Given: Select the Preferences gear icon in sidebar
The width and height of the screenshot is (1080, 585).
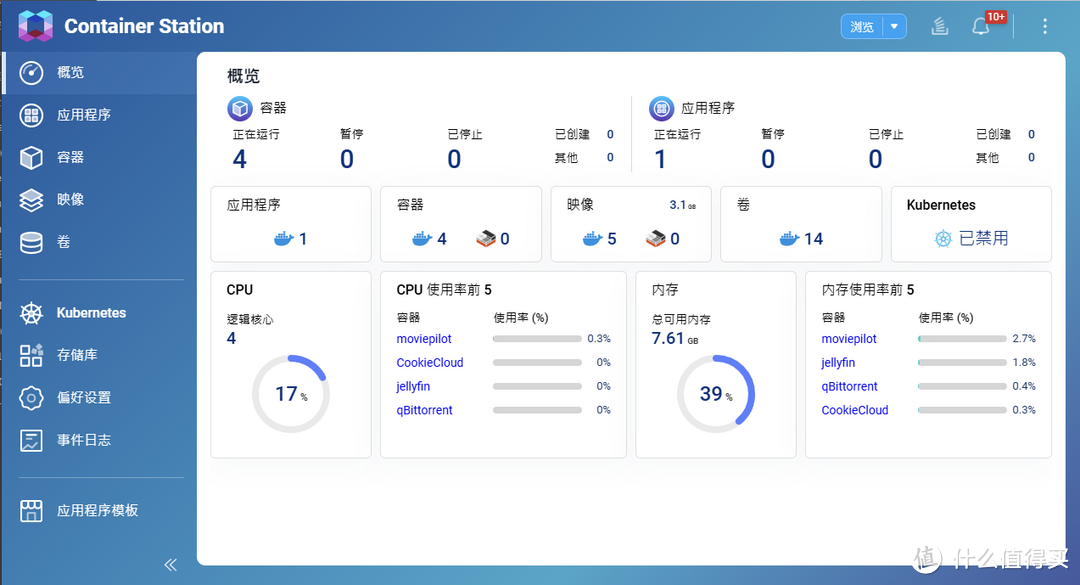Looking at the screenshot, I should [x=31, y=397].
